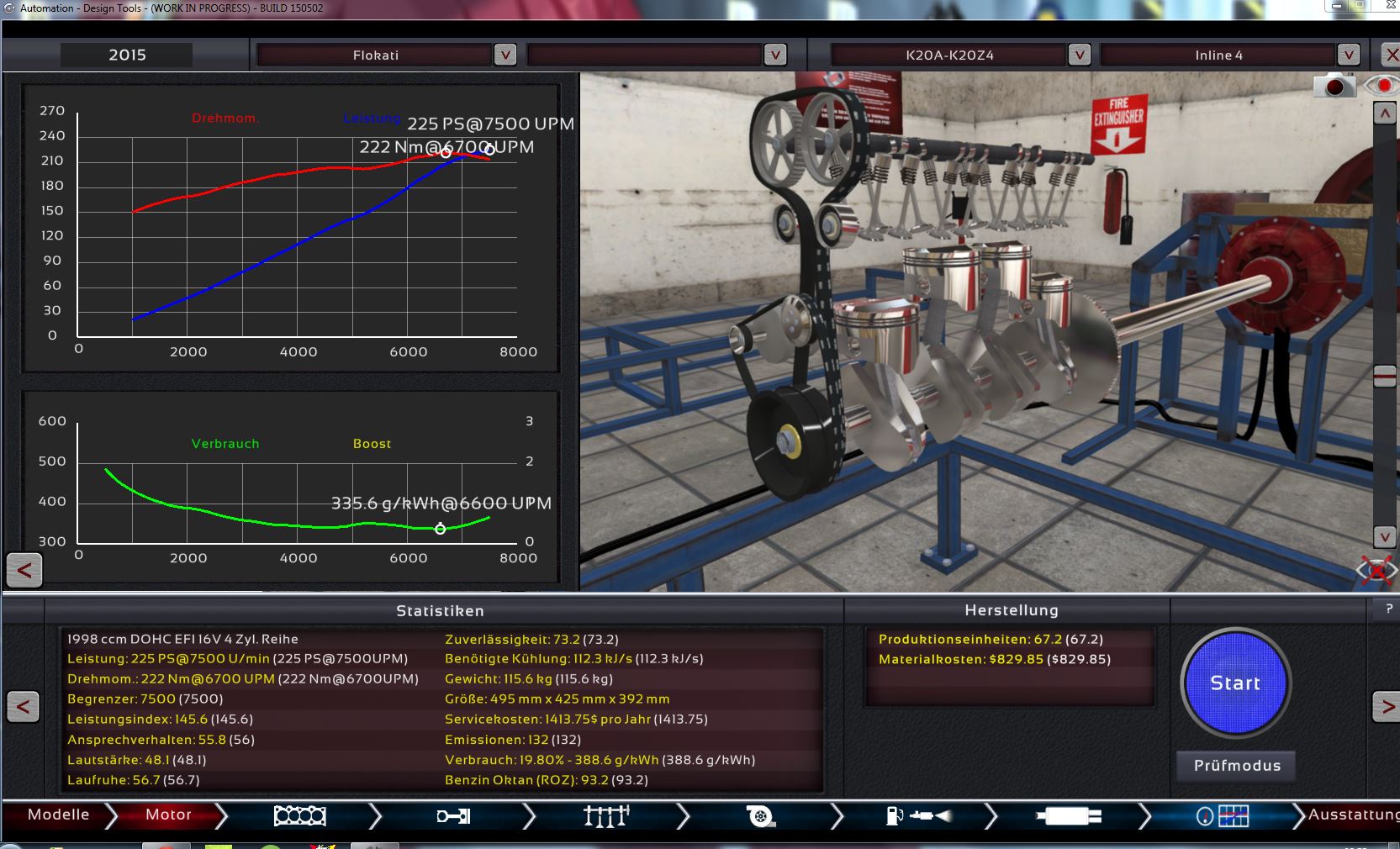Open the gauge and graph test step icon

click(1223, 815)
